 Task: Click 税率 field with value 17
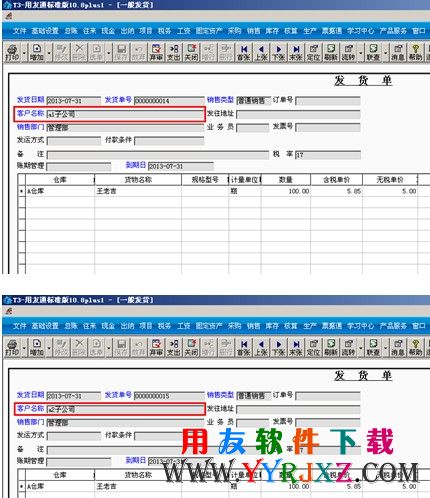pos(328,155)
